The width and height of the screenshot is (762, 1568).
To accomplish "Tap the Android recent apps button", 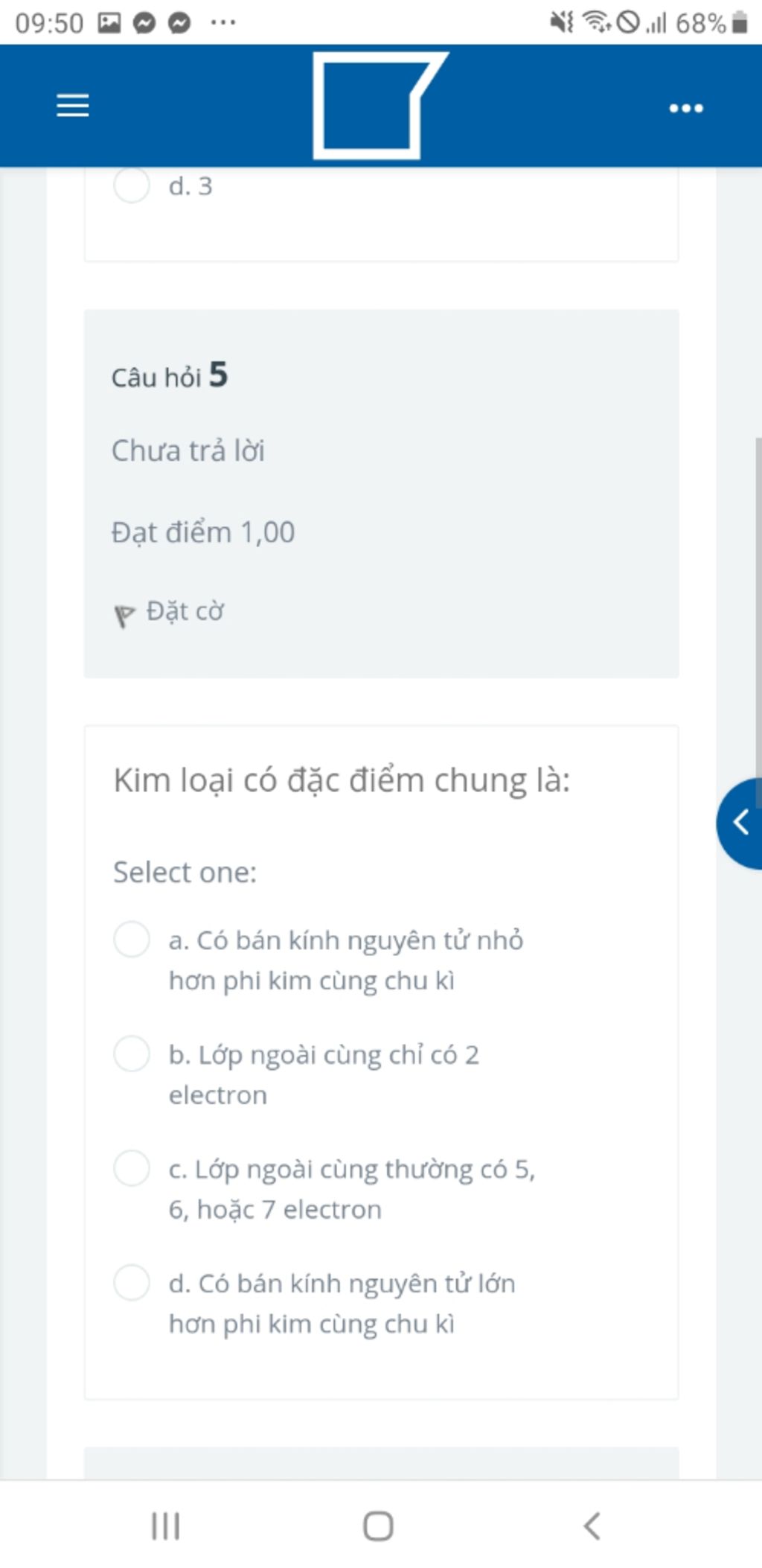I will point(165,1526).
